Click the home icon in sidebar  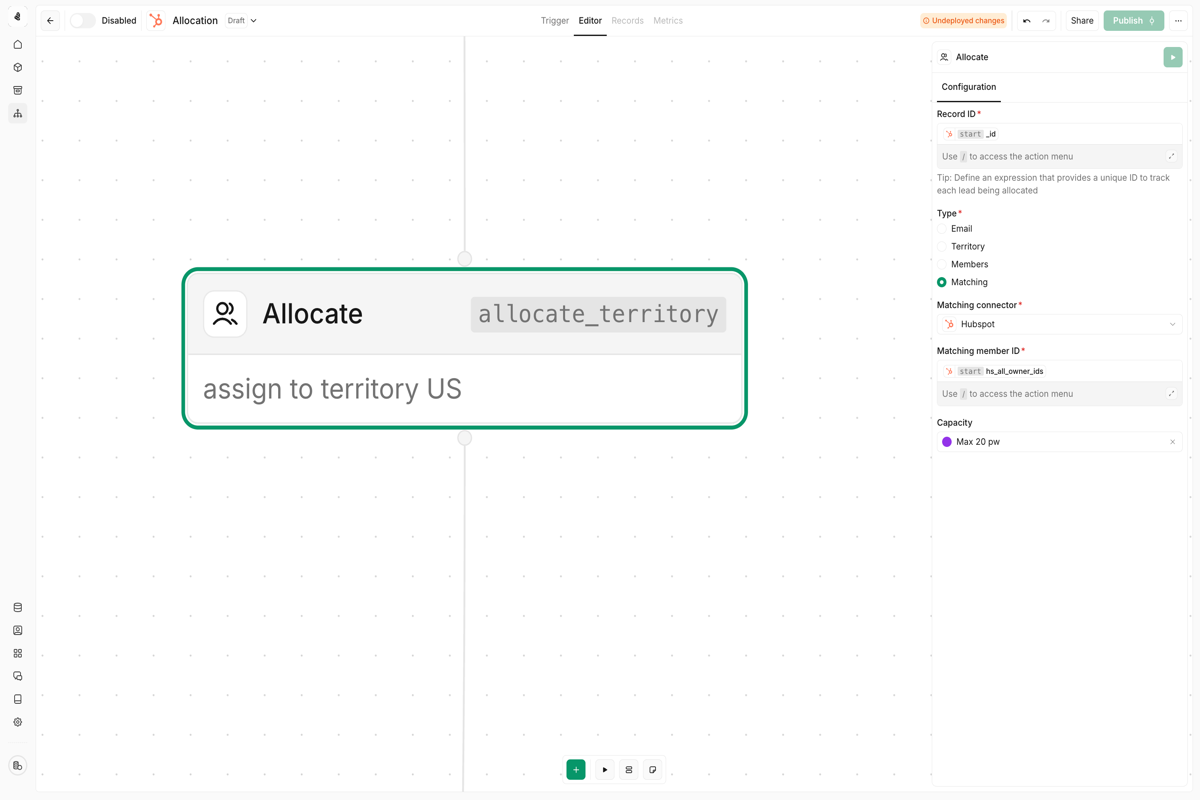[x=18, y=45]
